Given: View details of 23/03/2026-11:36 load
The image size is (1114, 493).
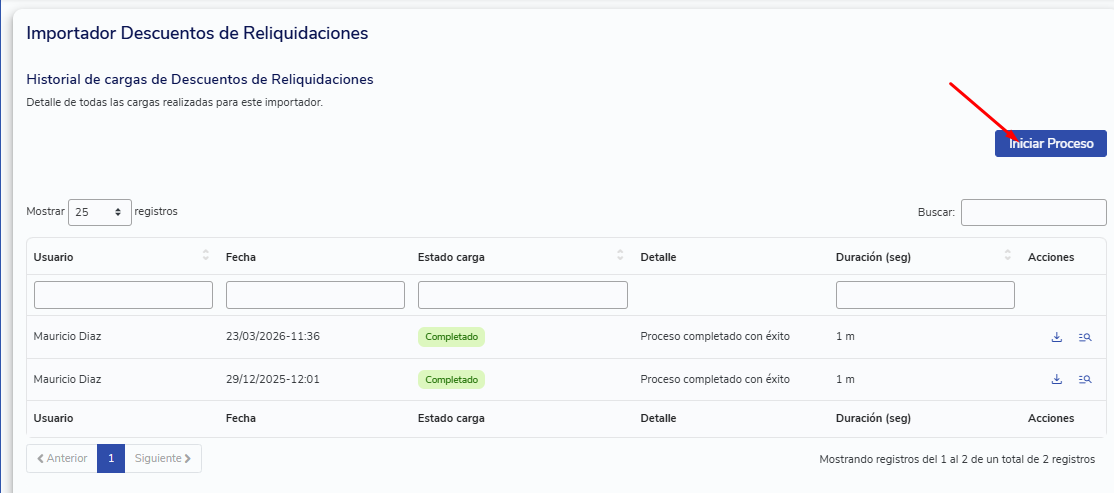Looking at the screenshot, I should pyautogui.click(x=1084, y=337).
